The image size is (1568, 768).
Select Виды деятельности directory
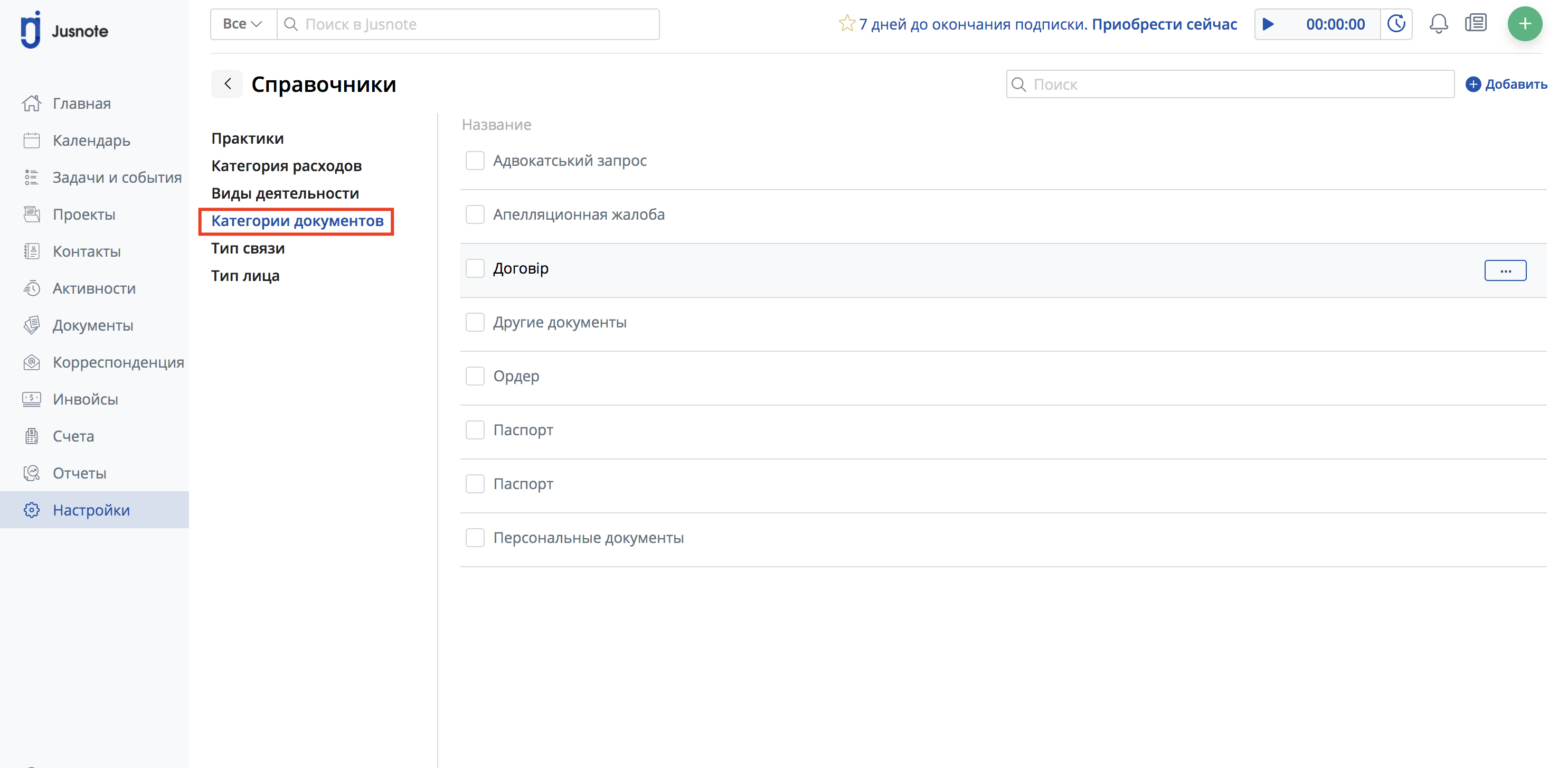point(285,193)
